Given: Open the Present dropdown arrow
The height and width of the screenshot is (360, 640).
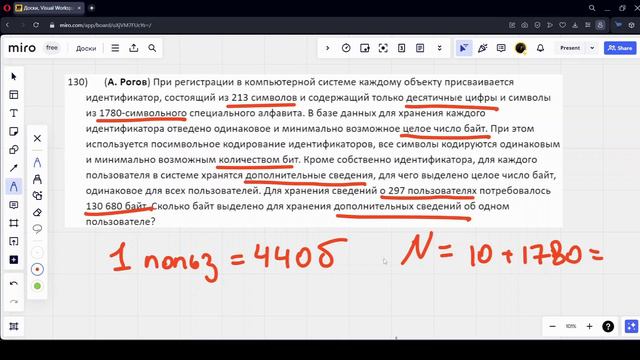Looking at the screenshot, I should (x=592, y=48).
